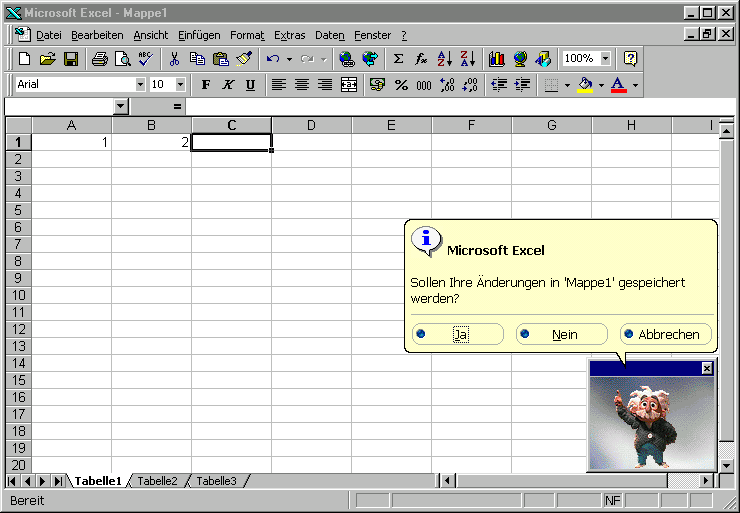Image resolution: width=740 pixels, height=513 pixels.
Task: Choose Abbrechen in assistant balloon
Action: [x=665, y=334]
